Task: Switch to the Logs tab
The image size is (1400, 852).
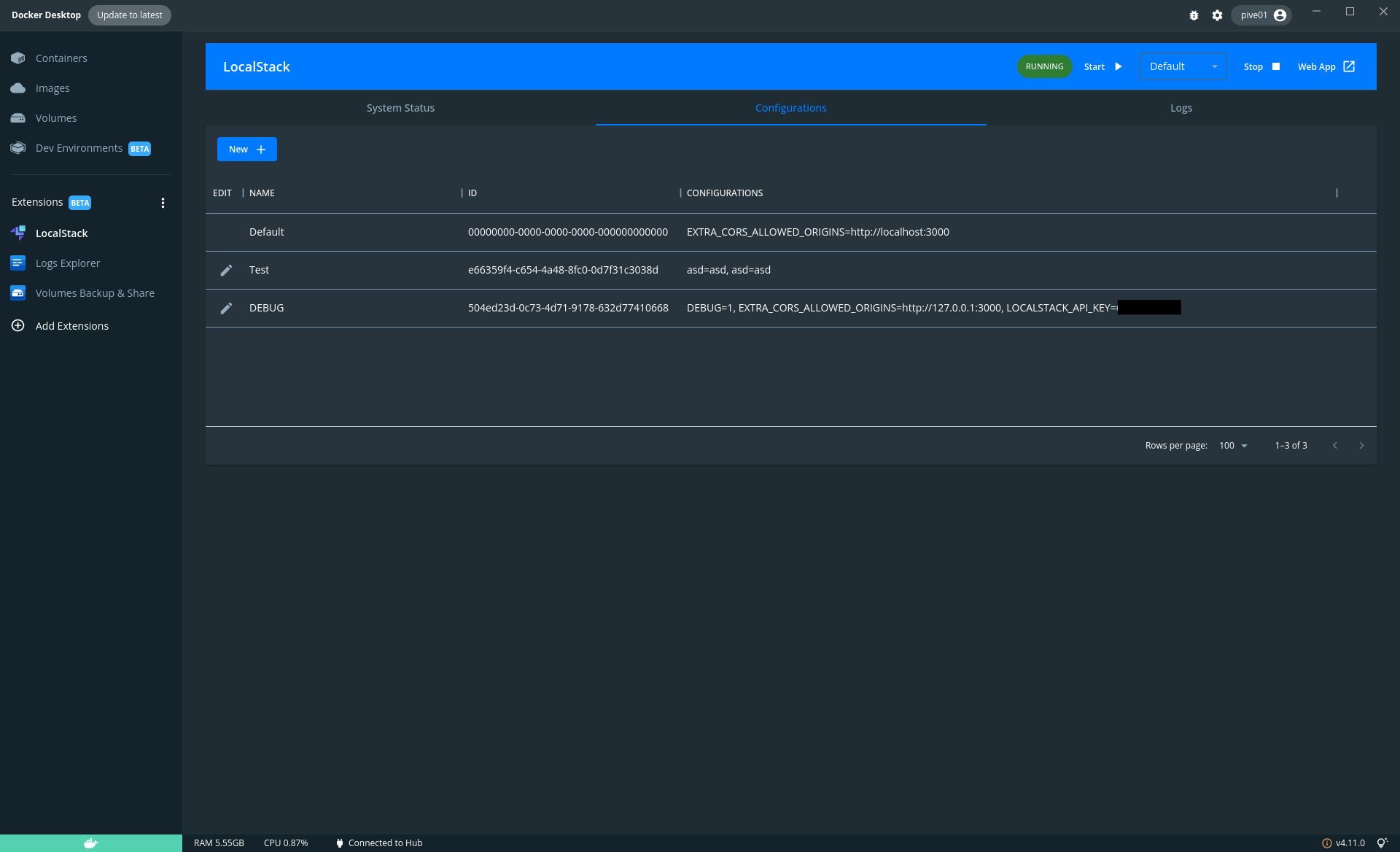Action: click(x=1181, y=108)
